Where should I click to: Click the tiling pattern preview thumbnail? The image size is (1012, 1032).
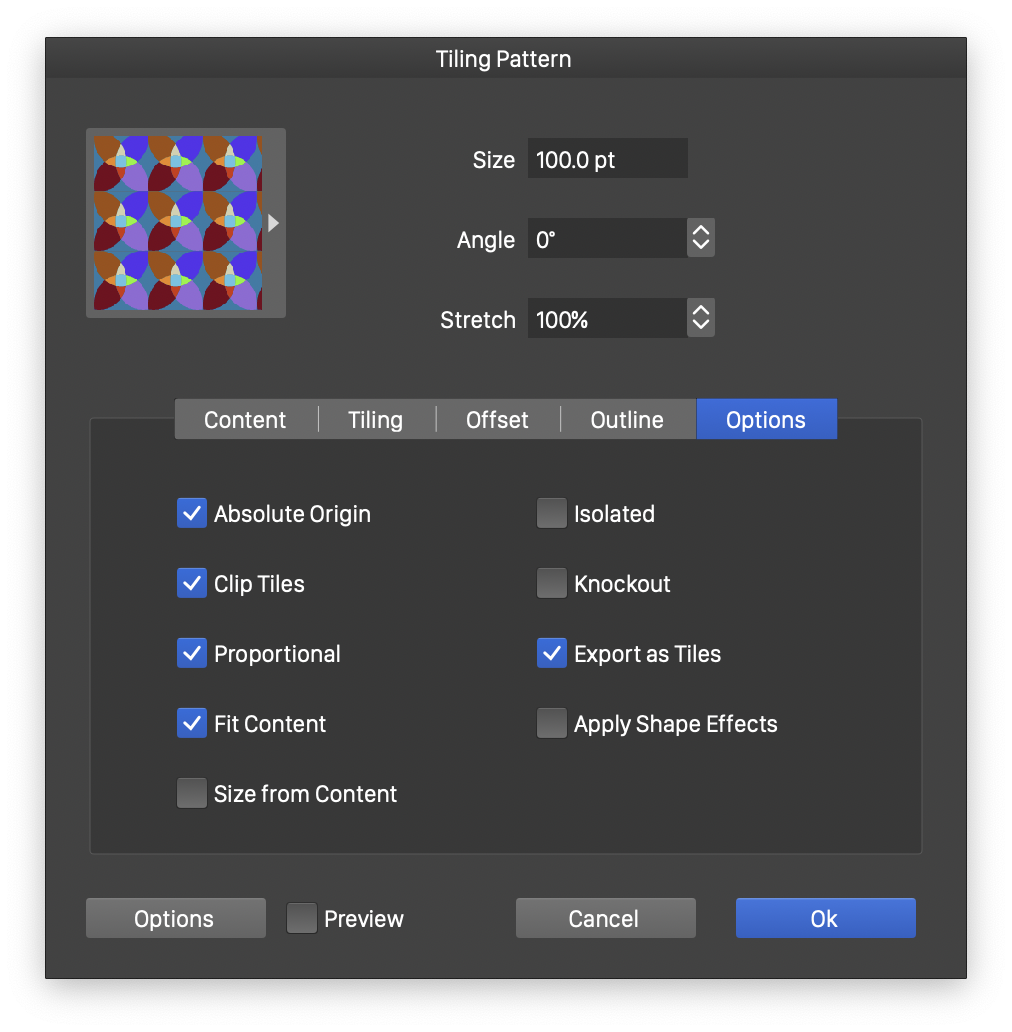[177, 223]
